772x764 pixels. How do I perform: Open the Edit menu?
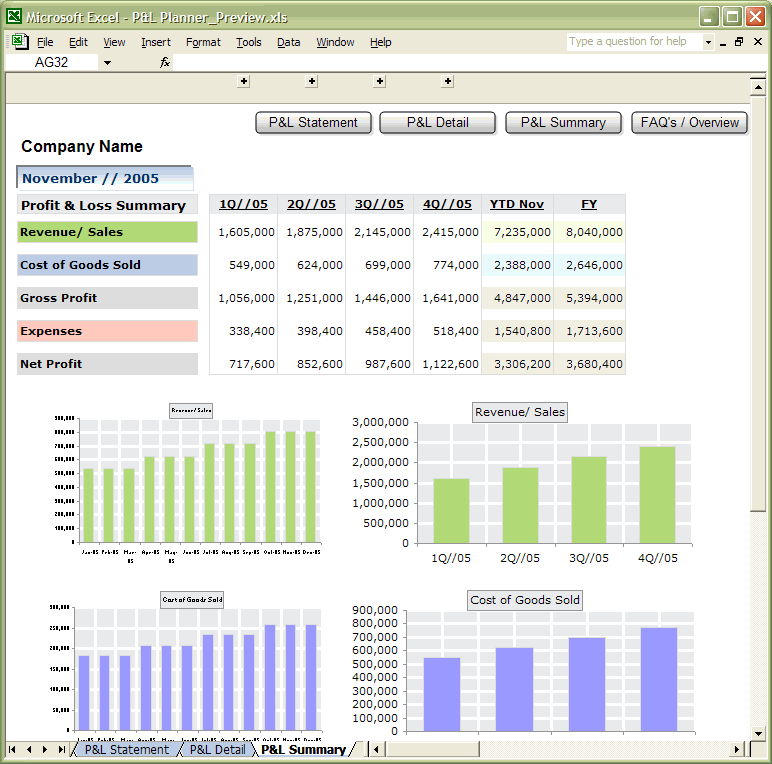point(78,42)
